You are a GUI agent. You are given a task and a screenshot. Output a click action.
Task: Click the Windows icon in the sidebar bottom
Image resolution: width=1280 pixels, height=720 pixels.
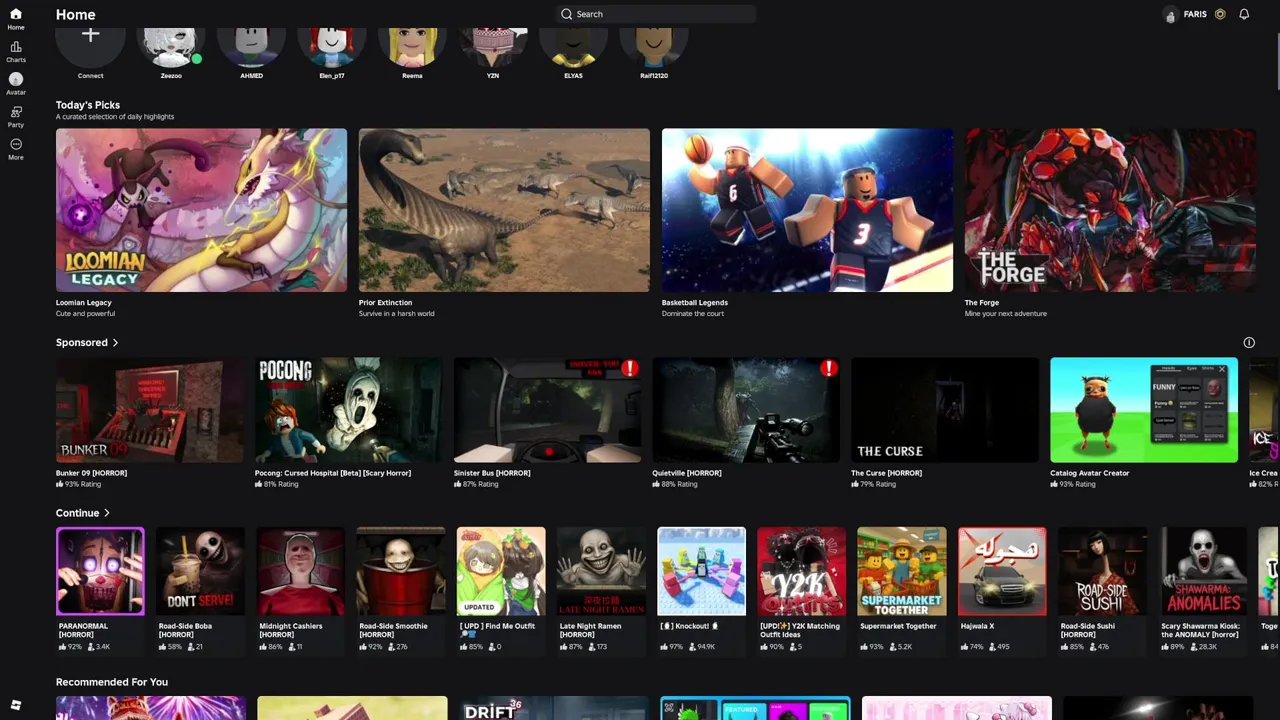click(x=16, y=705)
